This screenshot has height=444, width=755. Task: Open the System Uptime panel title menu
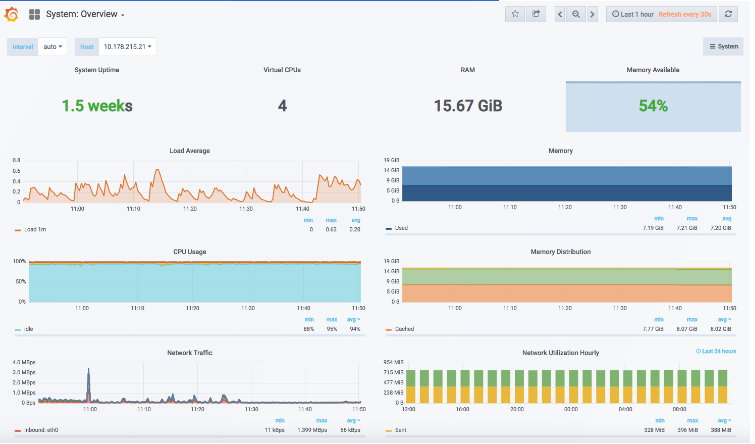pyautogui.click(x=97, y=70)
